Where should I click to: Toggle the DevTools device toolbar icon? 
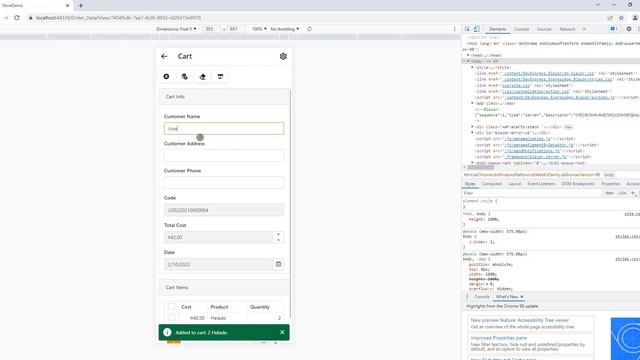[x=476, y=29]
